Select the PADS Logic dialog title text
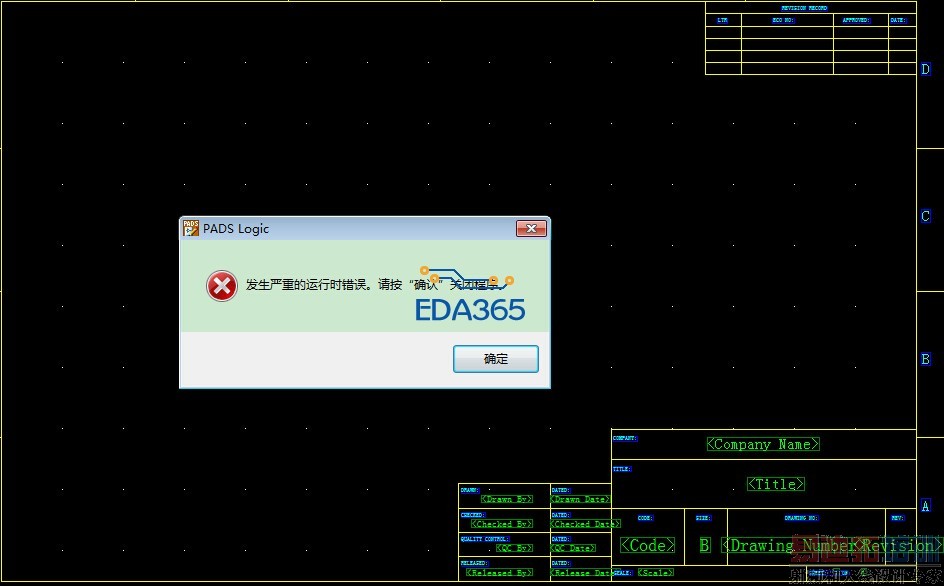944x586 pixels. [235, 229]
